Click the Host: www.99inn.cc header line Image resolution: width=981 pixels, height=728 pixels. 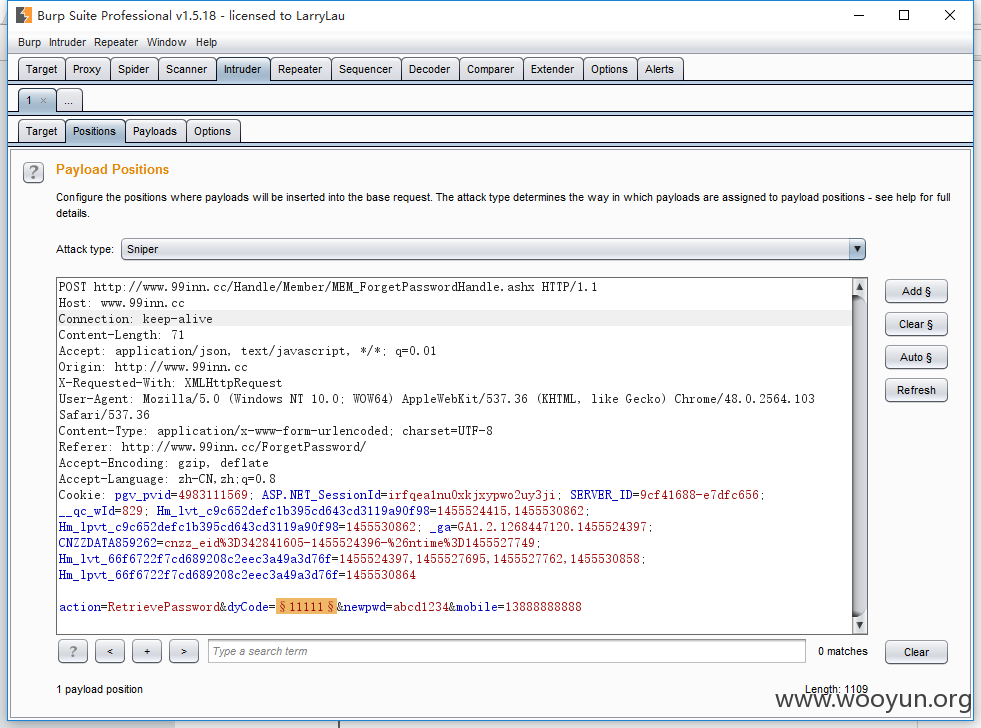coord(121,303)
